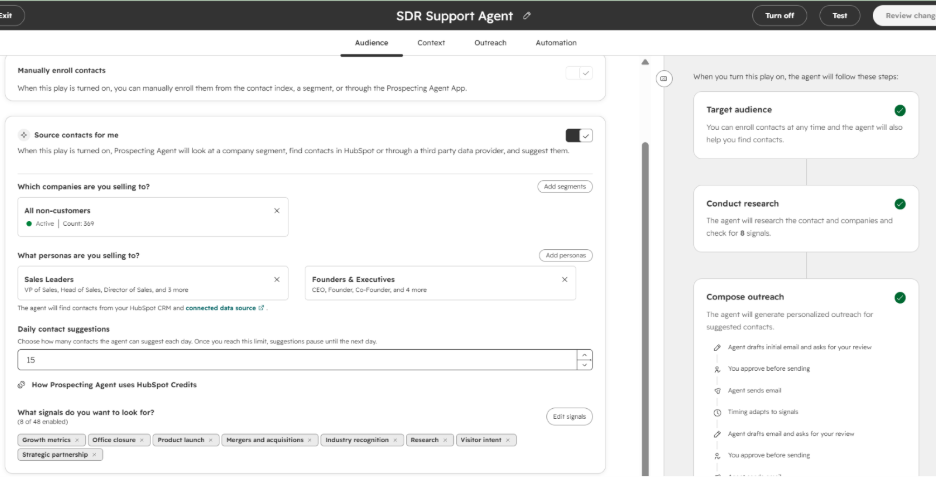
Task: Select the All non-customers segment card
Action: pos(153,217)
